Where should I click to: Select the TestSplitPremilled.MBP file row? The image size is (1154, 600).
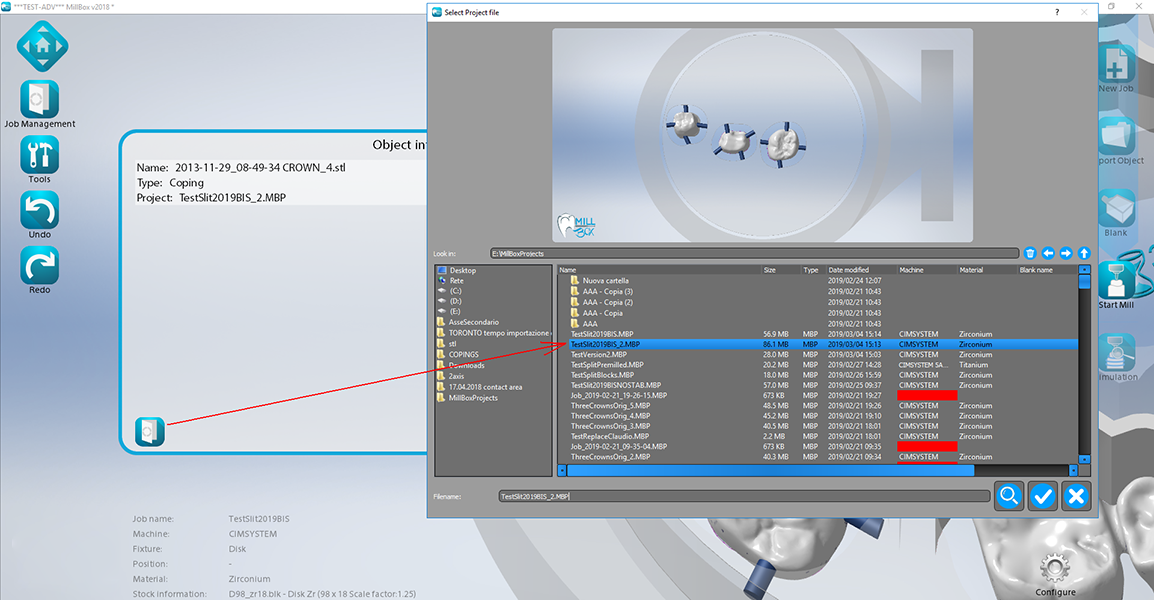(817, 364)
